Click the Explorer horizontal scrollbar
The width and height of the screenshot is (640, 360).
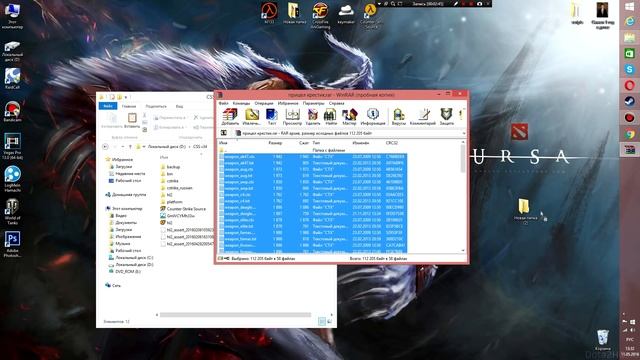tap(235, 315)
